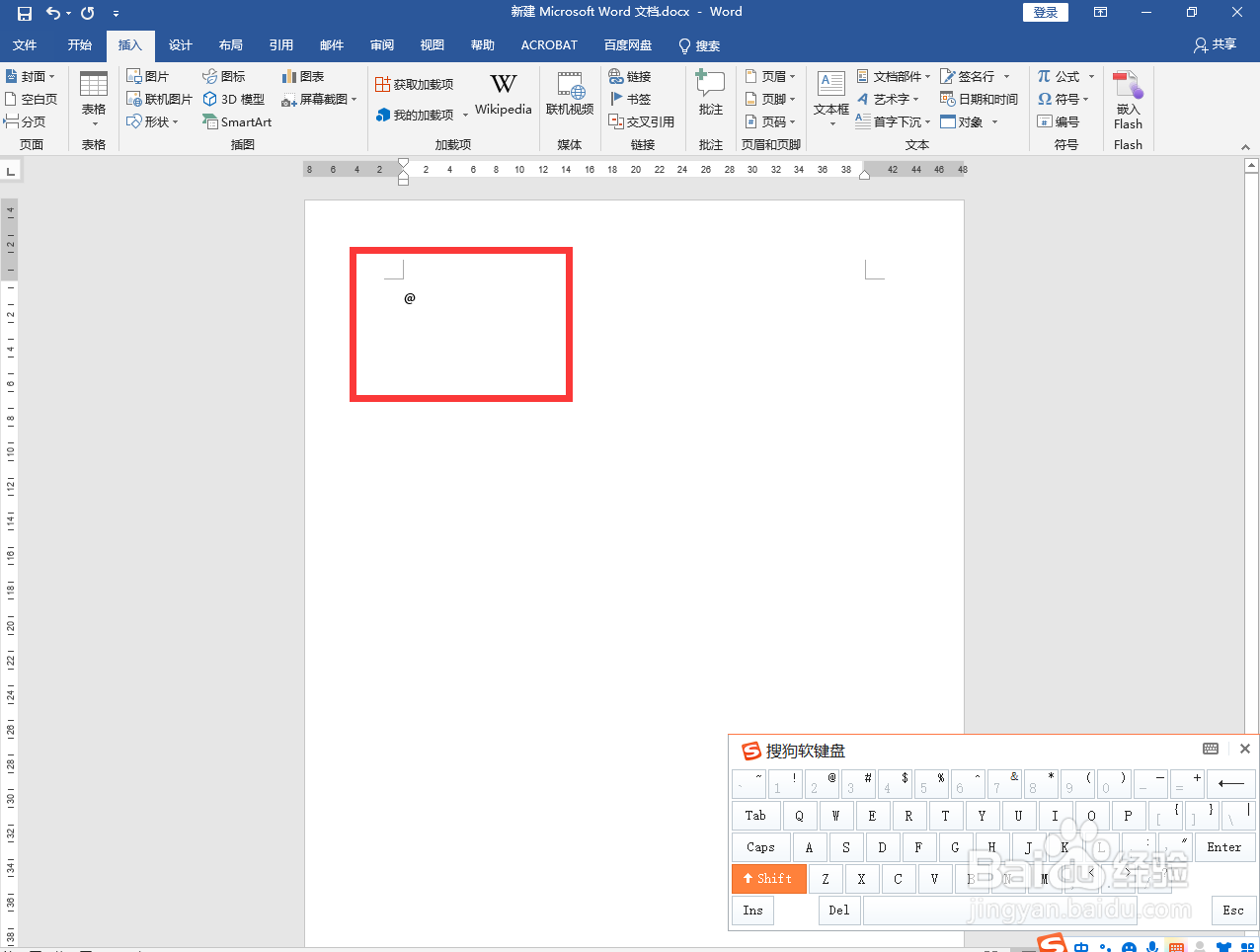Image resolution: width=1260 pixels, height=952 pixels.
Task: Add a 批注 comment
Action: pos(711,95)
